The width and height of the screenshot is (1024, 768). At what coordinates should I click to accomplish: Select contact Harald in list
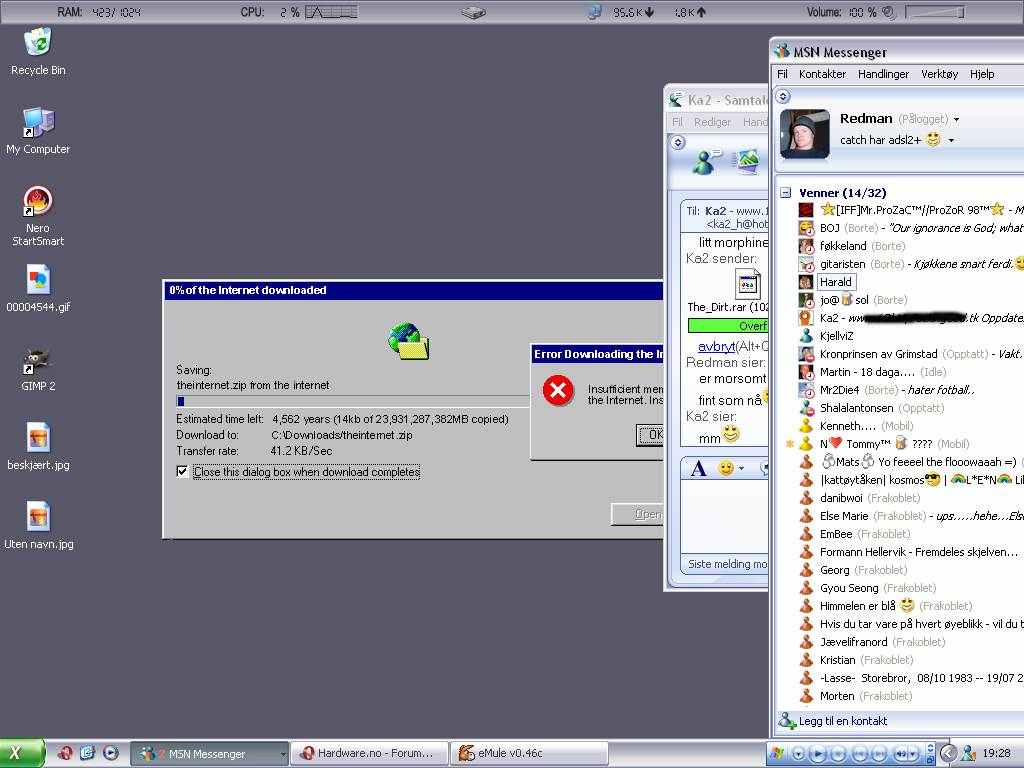point(835,282)
